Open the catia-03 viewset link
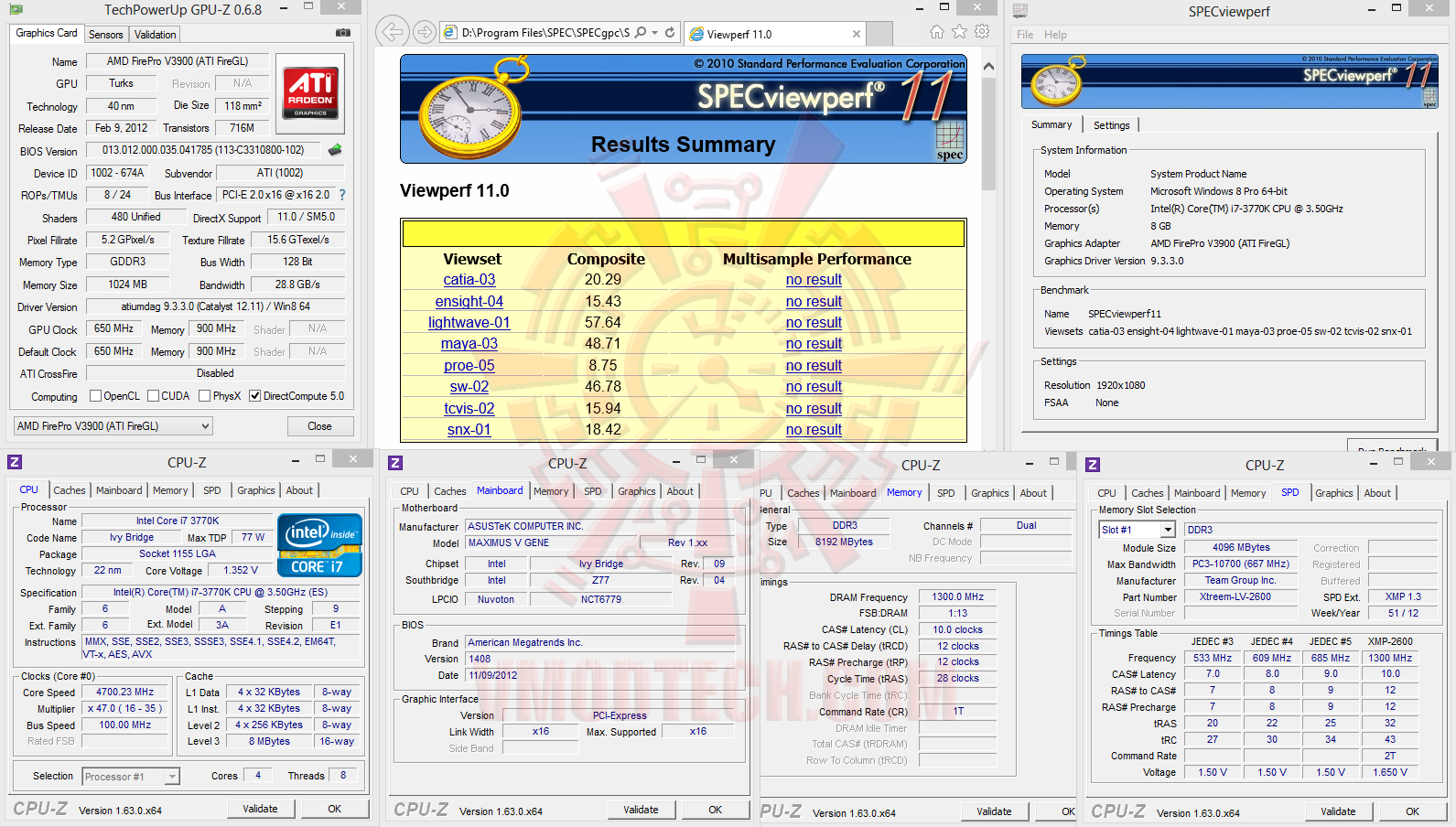This screenshot has height=827, width=1456. click(469, 280)
